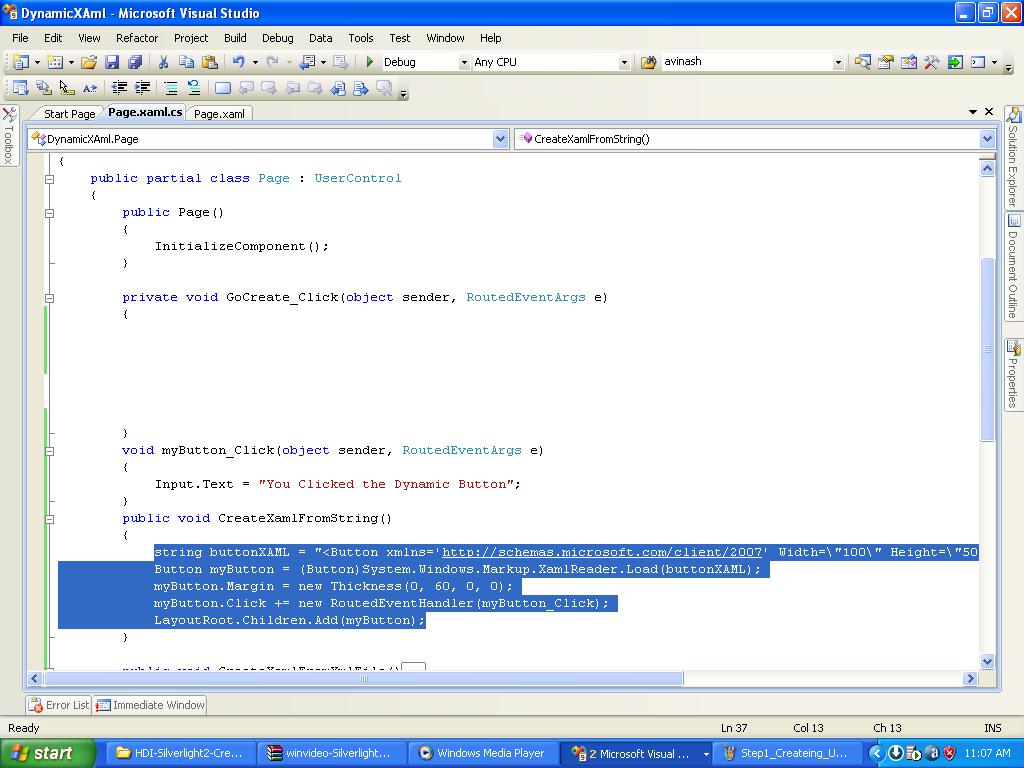Open the Error List tab
The width and height of the screenshot is (1024, 768).
point(59,705)
